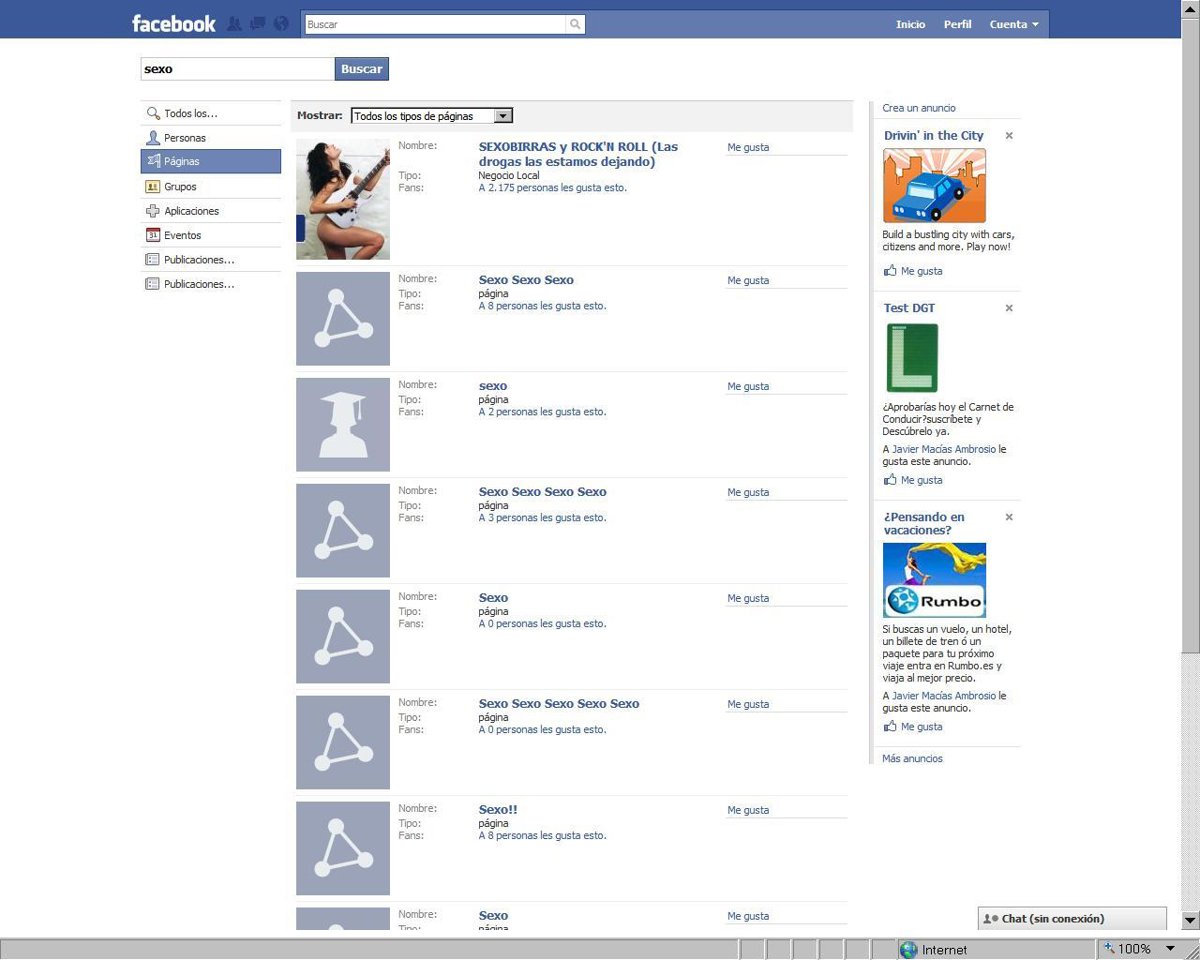Like the SEXOBIRRAS y ROCK'N ROLL page
1200x960 pixels.
pyautogui.click(x=748, y=147)
